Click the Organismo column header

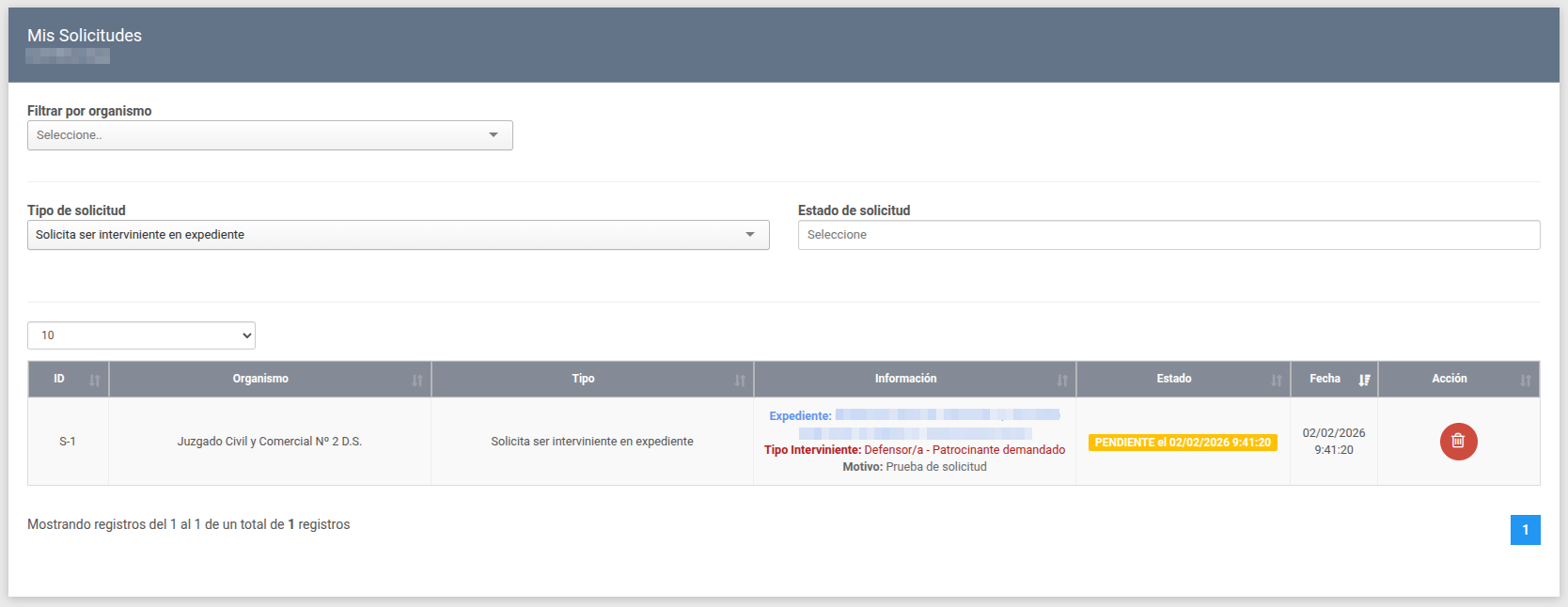point(260,379)
